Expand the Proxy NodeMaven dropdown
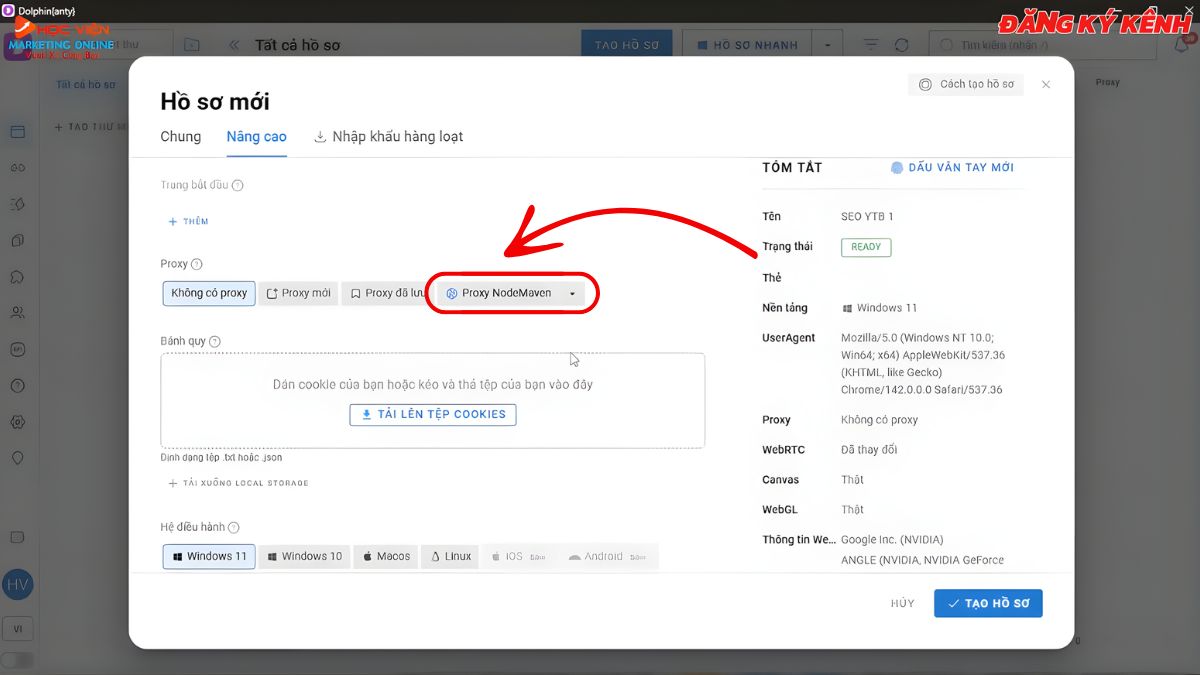 coord(572,294)
